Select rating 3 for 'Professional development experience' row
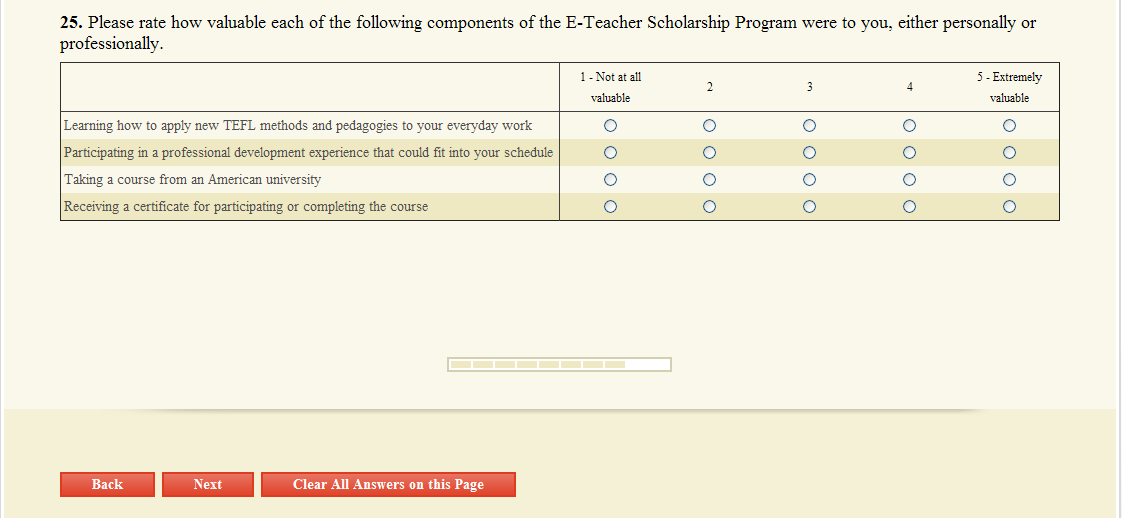The height and width of the screenshot is (518, 1122). (810, 153)
